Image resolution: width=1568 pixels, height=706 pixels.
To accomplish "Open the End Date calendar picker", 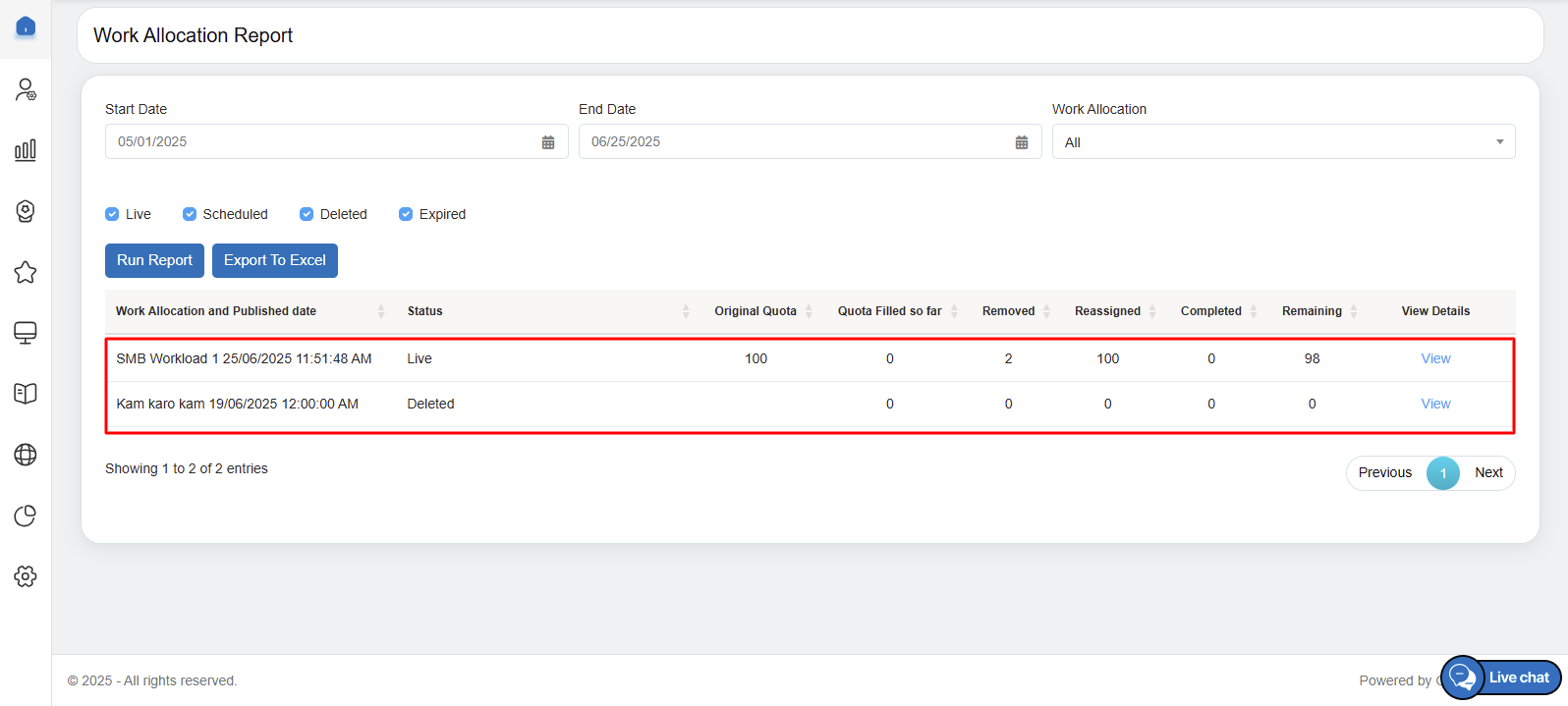I will click(1022, 142).
